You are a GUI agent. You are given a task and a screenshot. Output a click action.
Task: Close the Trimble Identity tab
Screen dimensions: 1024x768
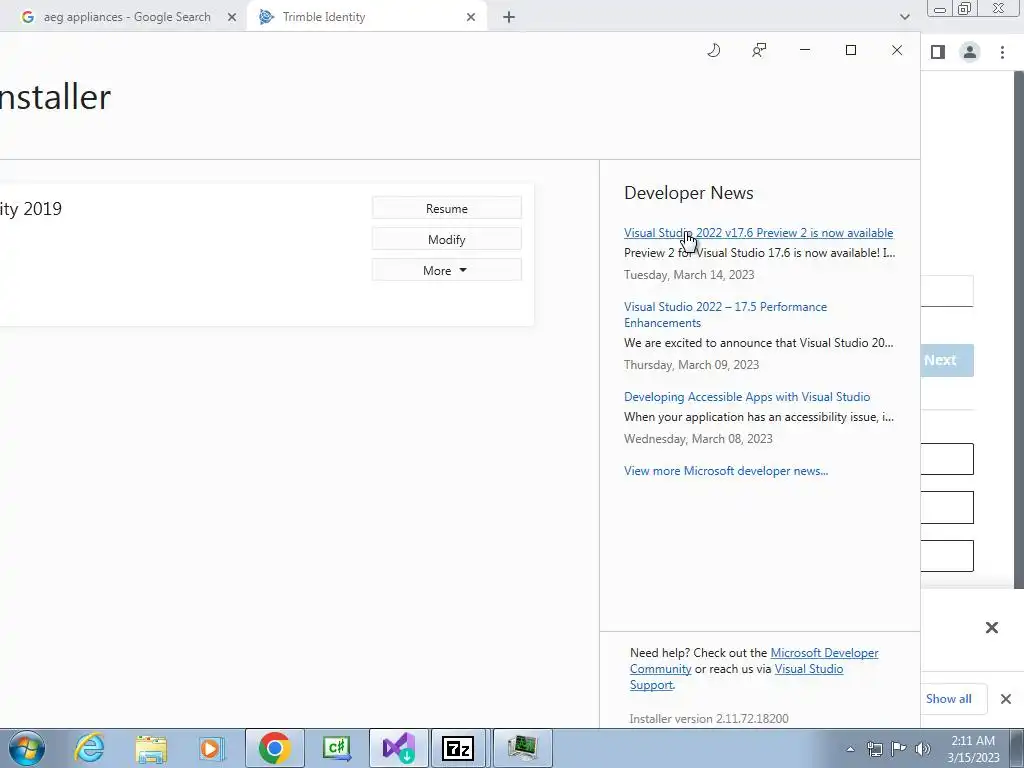(471, 18)
